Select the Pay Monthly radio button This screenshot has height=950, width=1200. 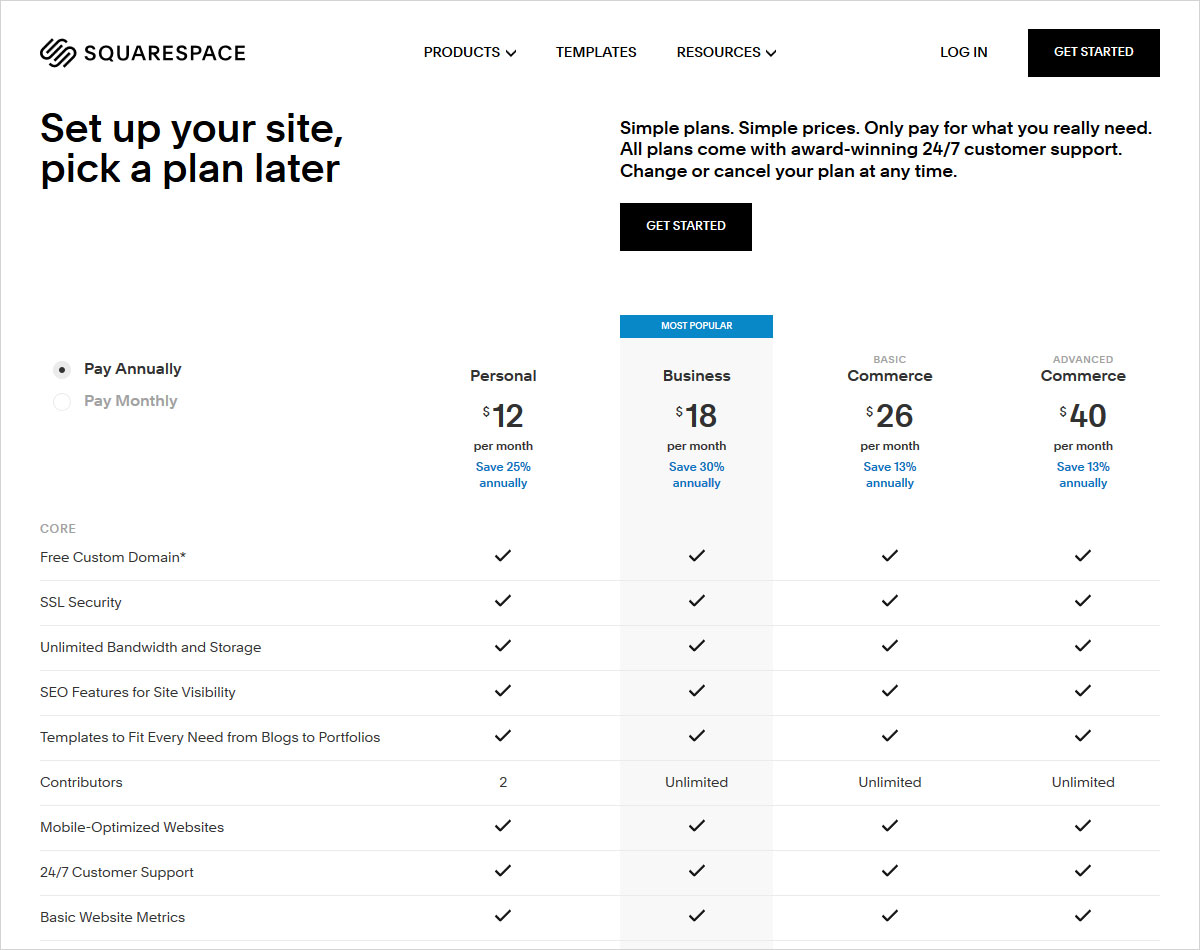point(62,402)
